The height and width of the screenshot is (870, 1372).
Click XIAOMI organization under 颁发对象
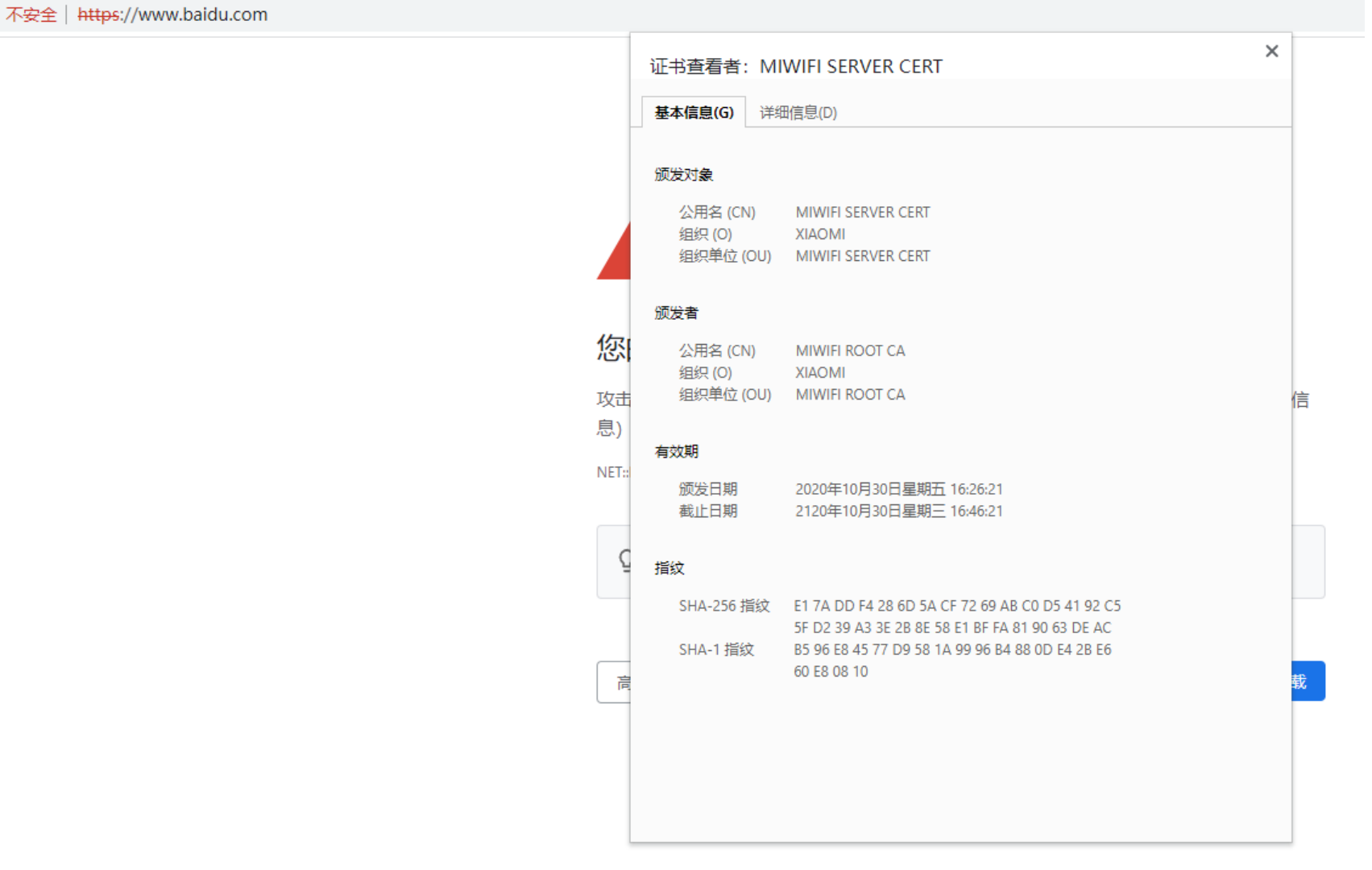click(x=820, y=234)
